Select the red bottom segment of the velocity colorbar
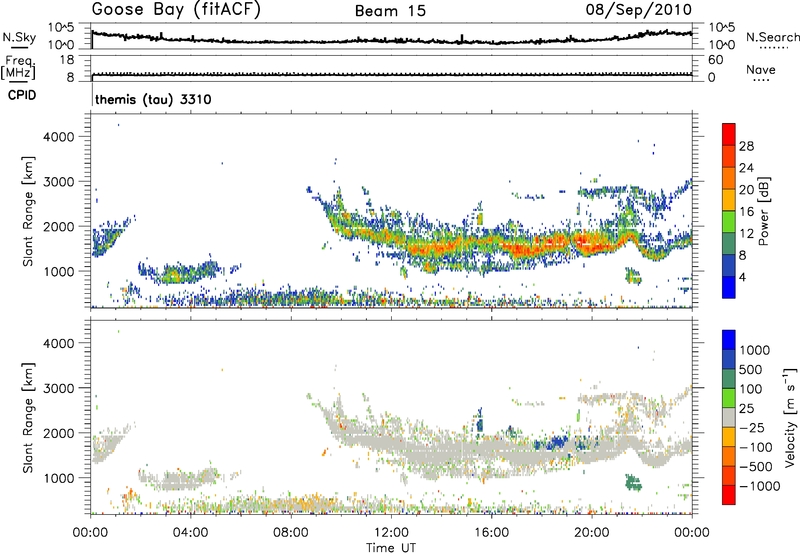 [x=729, y=495]
